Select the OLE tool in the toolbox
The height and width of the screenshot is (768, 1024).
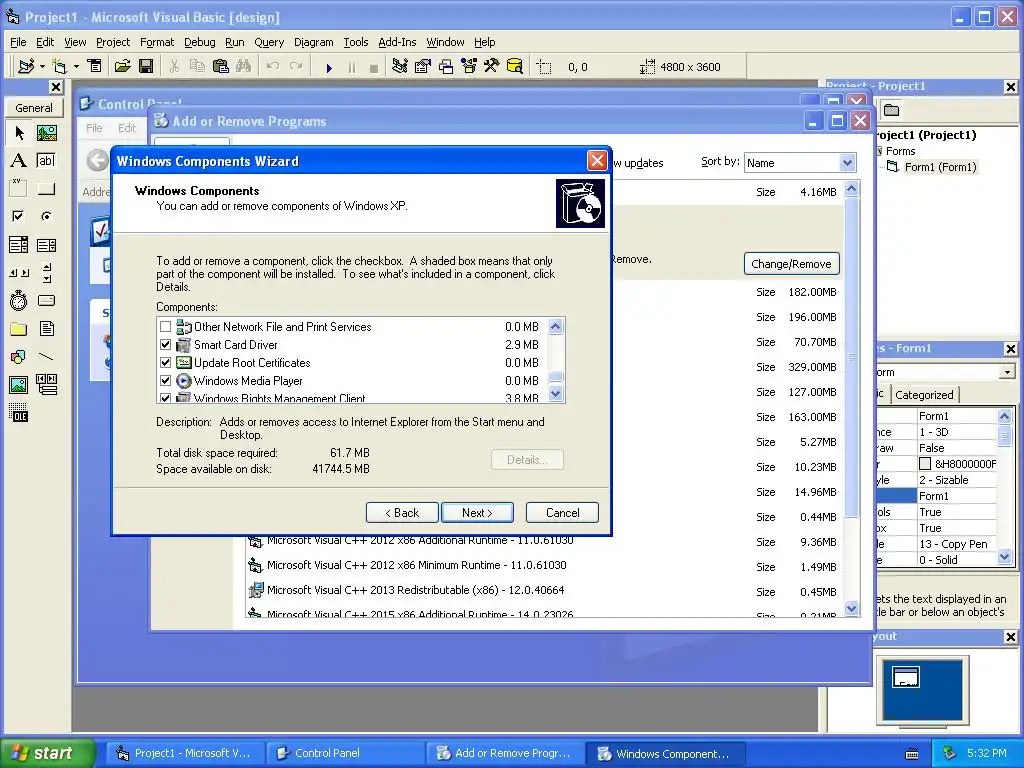[x=19, y=413]
